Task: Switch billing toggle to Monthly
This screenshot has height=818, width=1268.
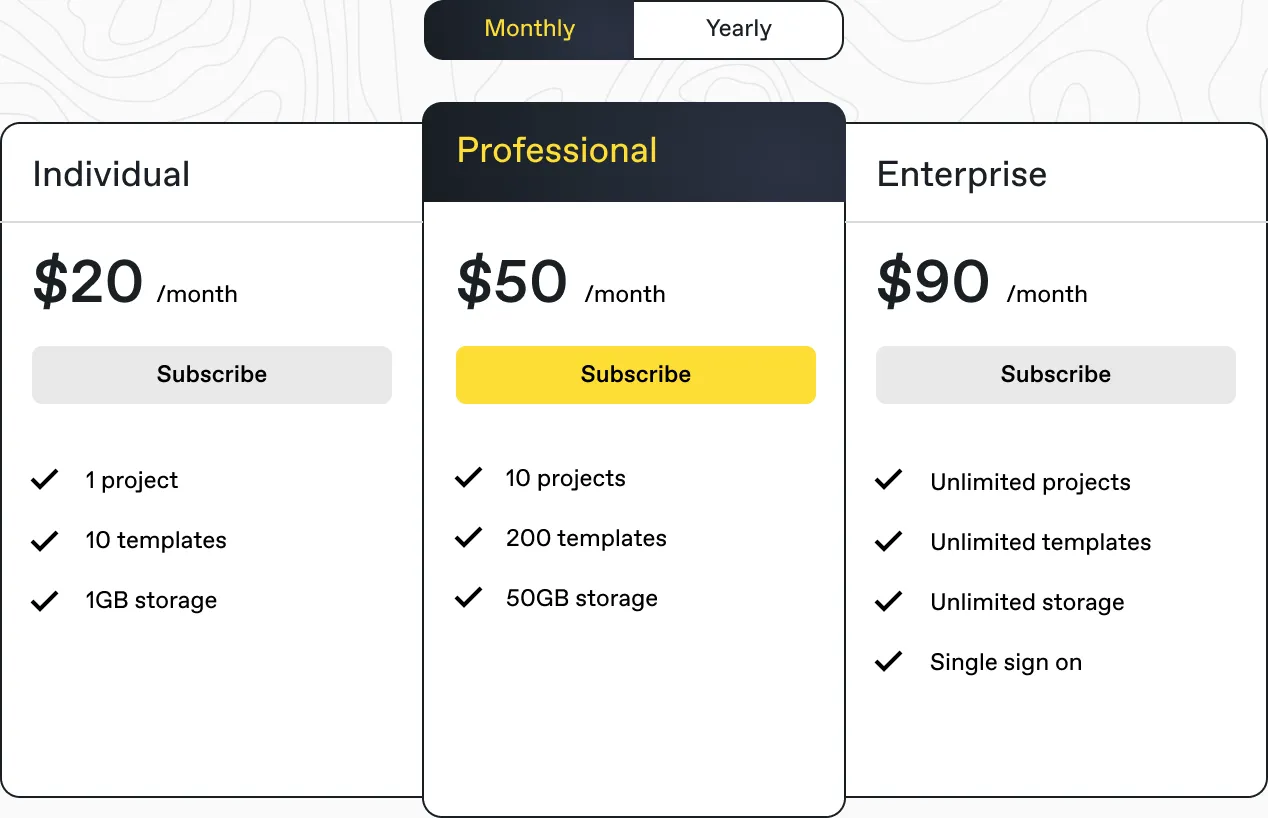Action: pos(529,29)
